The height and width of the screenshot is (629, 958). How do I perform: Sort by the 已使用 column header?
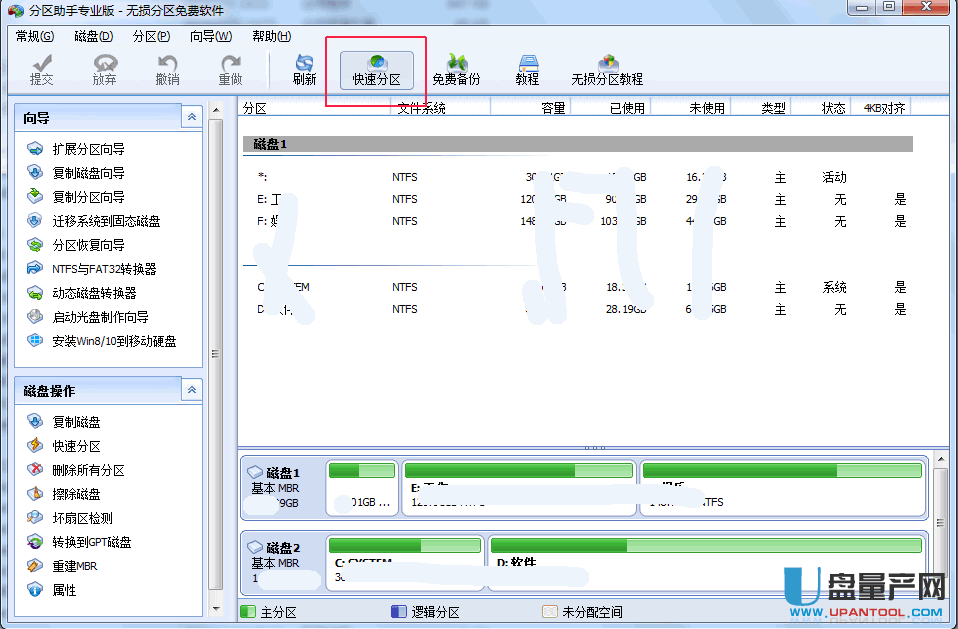click(x=610, y=108)
